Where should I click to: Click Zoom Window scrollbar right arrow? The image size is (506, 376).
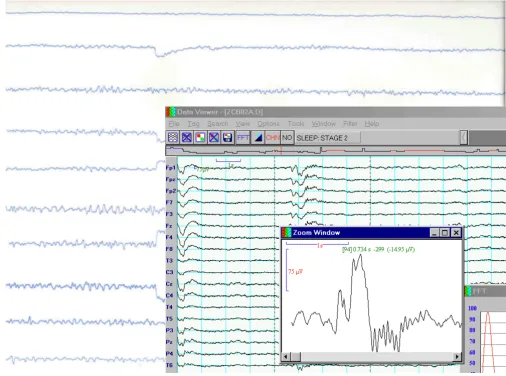pyautogui.click(x=457, y=357)
